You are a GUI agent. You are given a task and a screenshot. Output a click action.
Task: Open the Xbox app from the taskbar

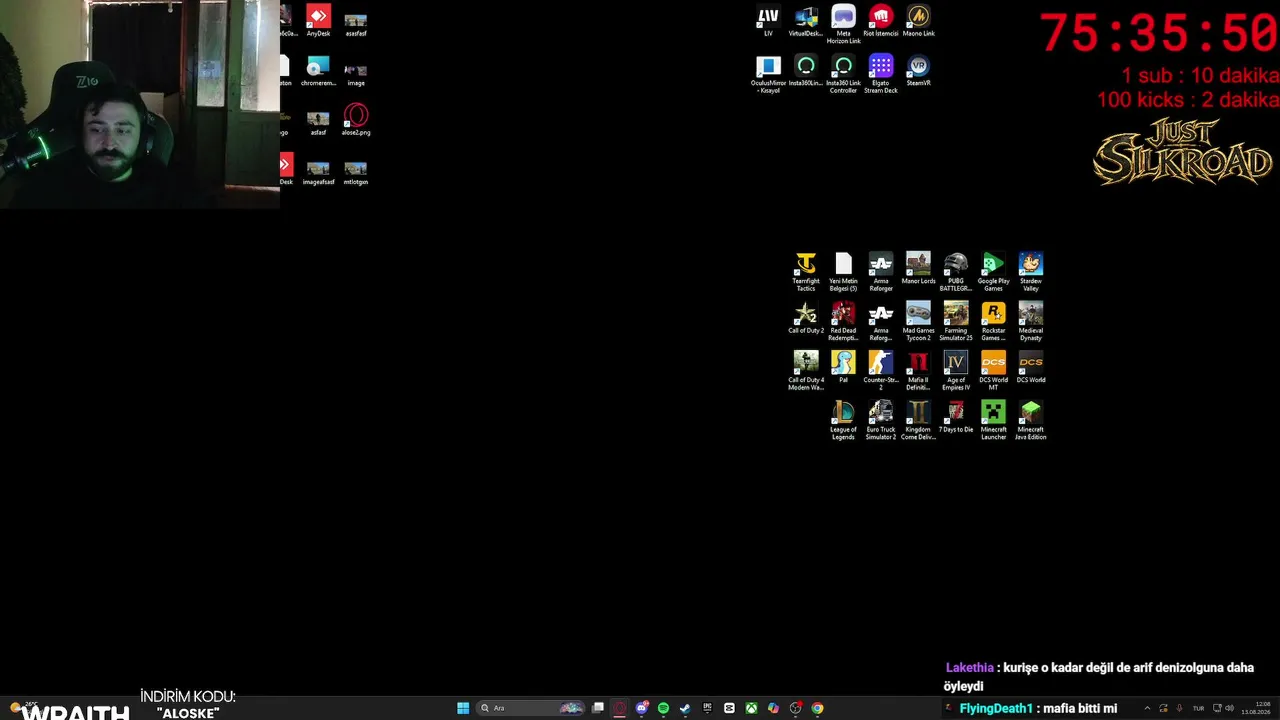click(x=751, y=708)
